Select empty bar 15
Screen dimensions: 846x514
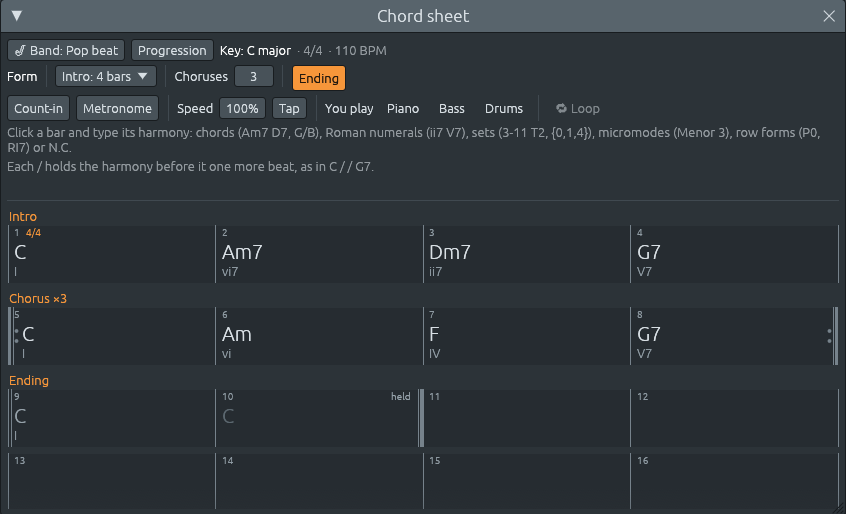pyautogui.click(x=527, y=481)
